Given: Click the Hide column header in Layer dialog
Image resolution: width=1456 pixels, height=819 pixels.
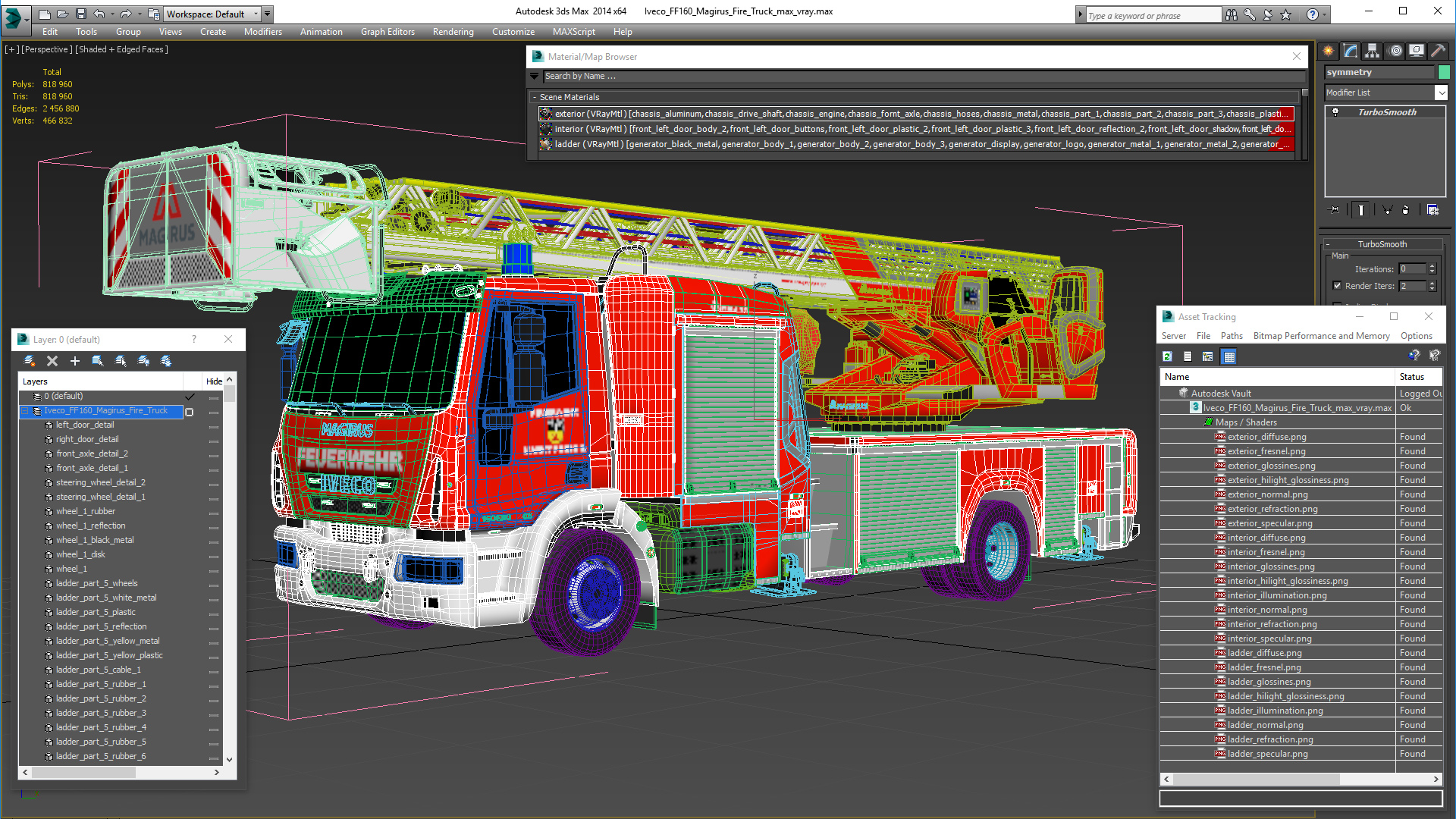Looking at the screenshot, I should [x=214, y=381].
